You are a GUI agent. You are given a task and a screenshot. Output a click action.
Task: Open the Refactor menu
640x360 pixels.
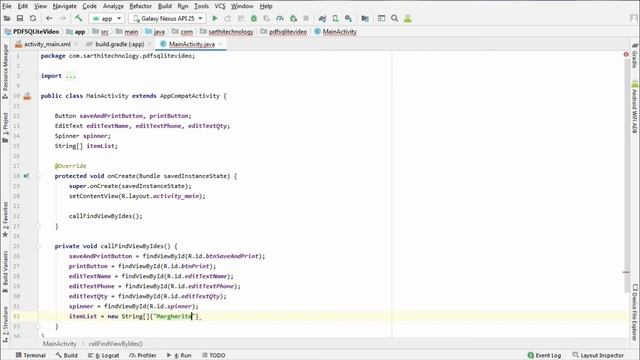click(x=140, y=6)
